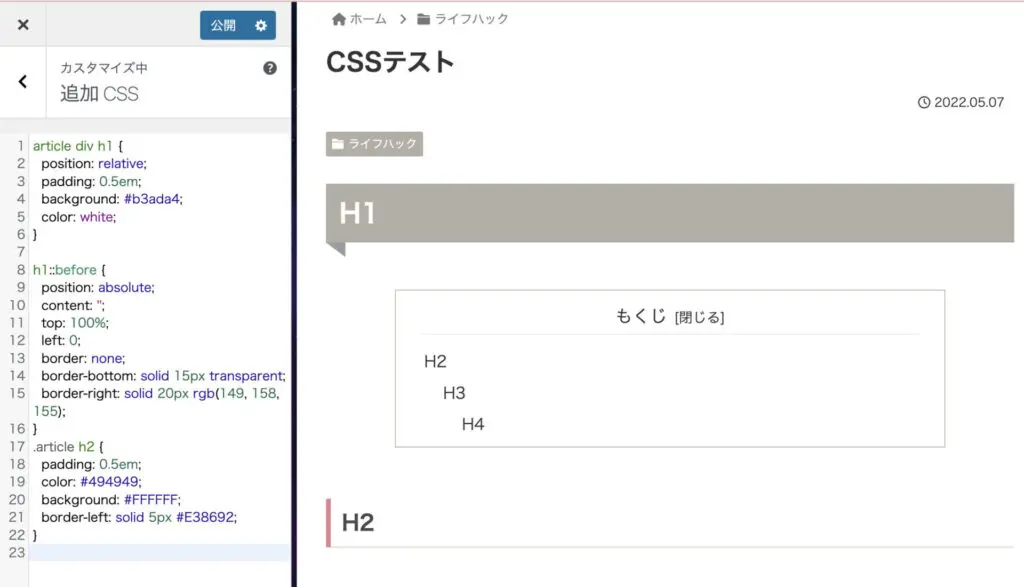
Task: Click the 'h1::before {' selector line
Action: tap(69, 270)
